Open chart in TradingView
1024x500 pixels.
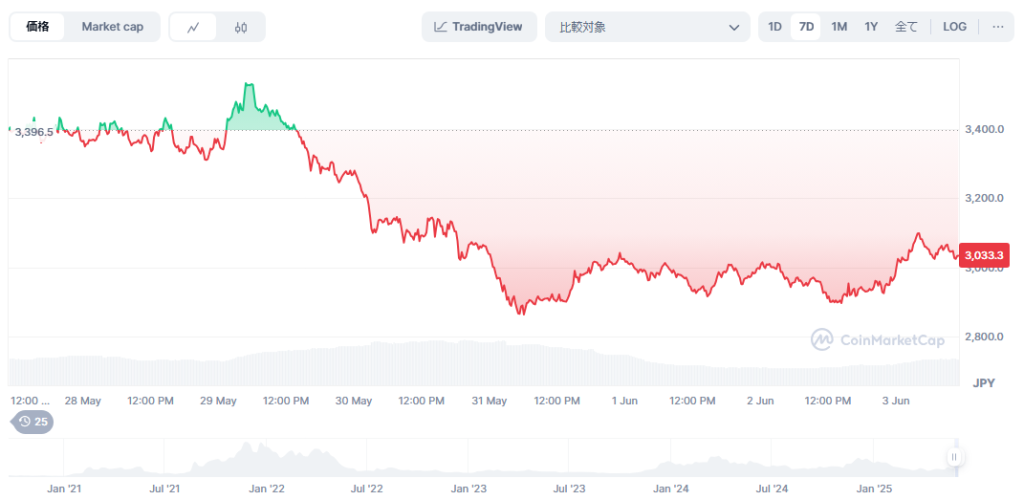click(479, 27)
